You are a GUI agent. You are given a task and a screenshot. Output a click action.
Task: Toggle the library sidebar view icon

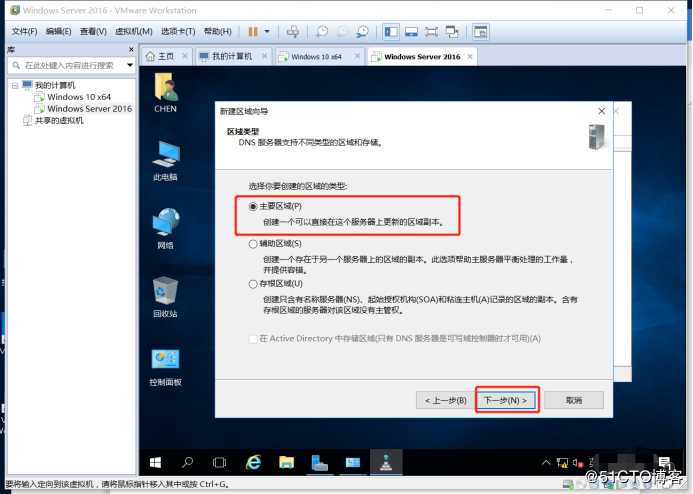point(391,32)
